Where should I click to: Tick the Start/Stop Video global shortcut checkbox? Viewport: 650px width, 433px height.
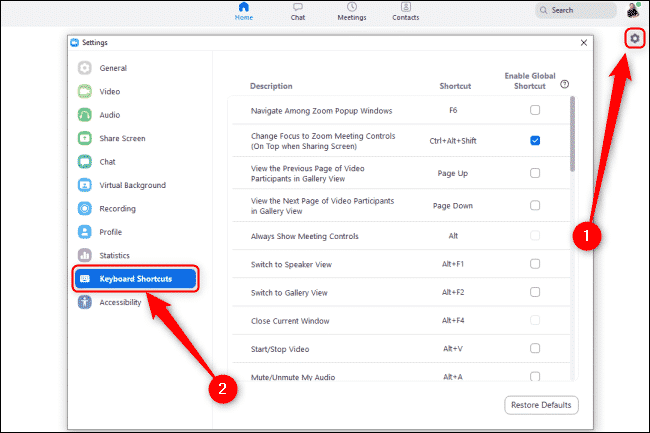tap(535, 348)
